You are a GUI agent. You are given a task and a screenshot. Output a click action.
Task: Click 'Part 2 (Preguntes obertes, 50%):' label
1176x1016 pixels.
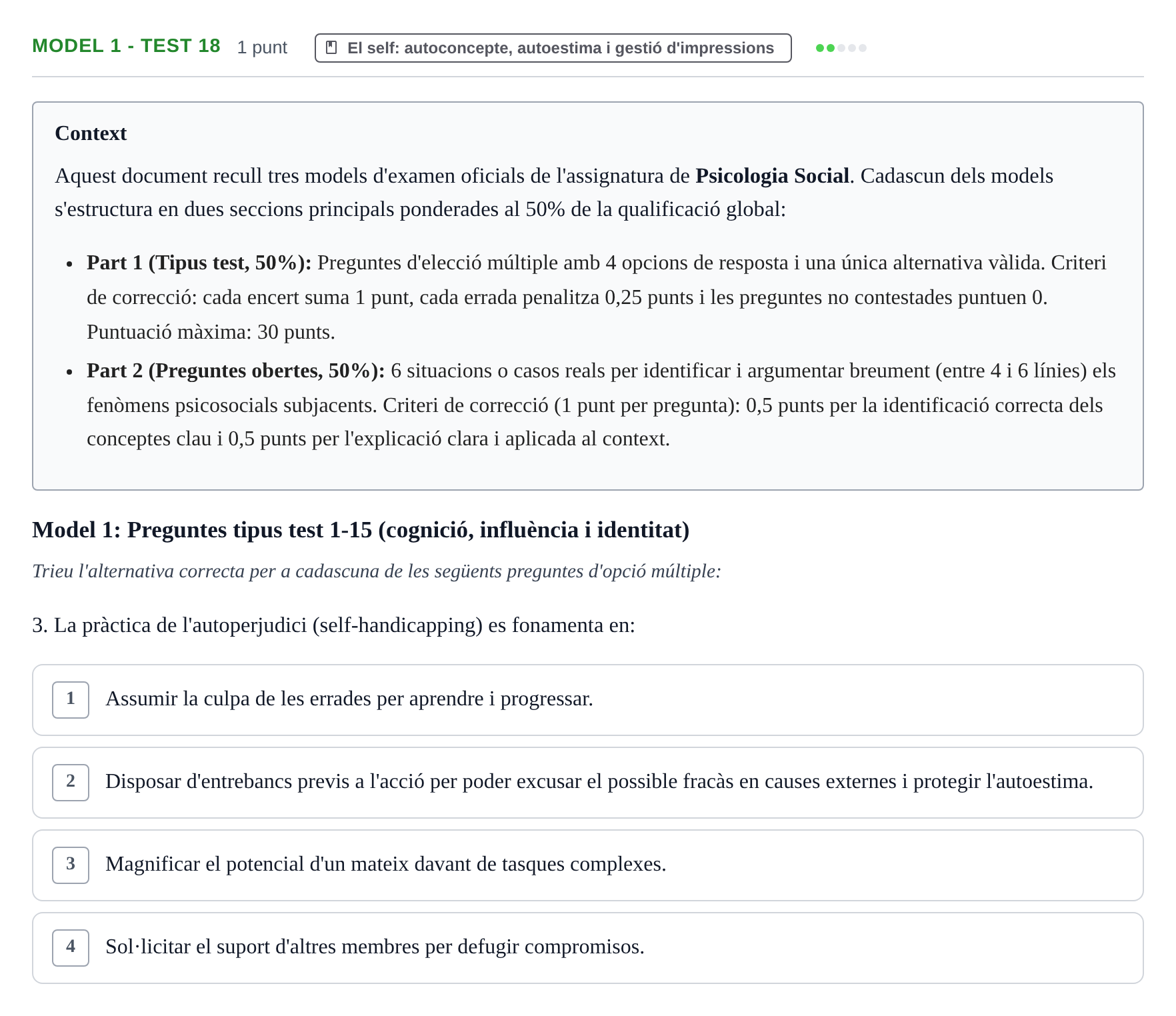pos(236,371)
